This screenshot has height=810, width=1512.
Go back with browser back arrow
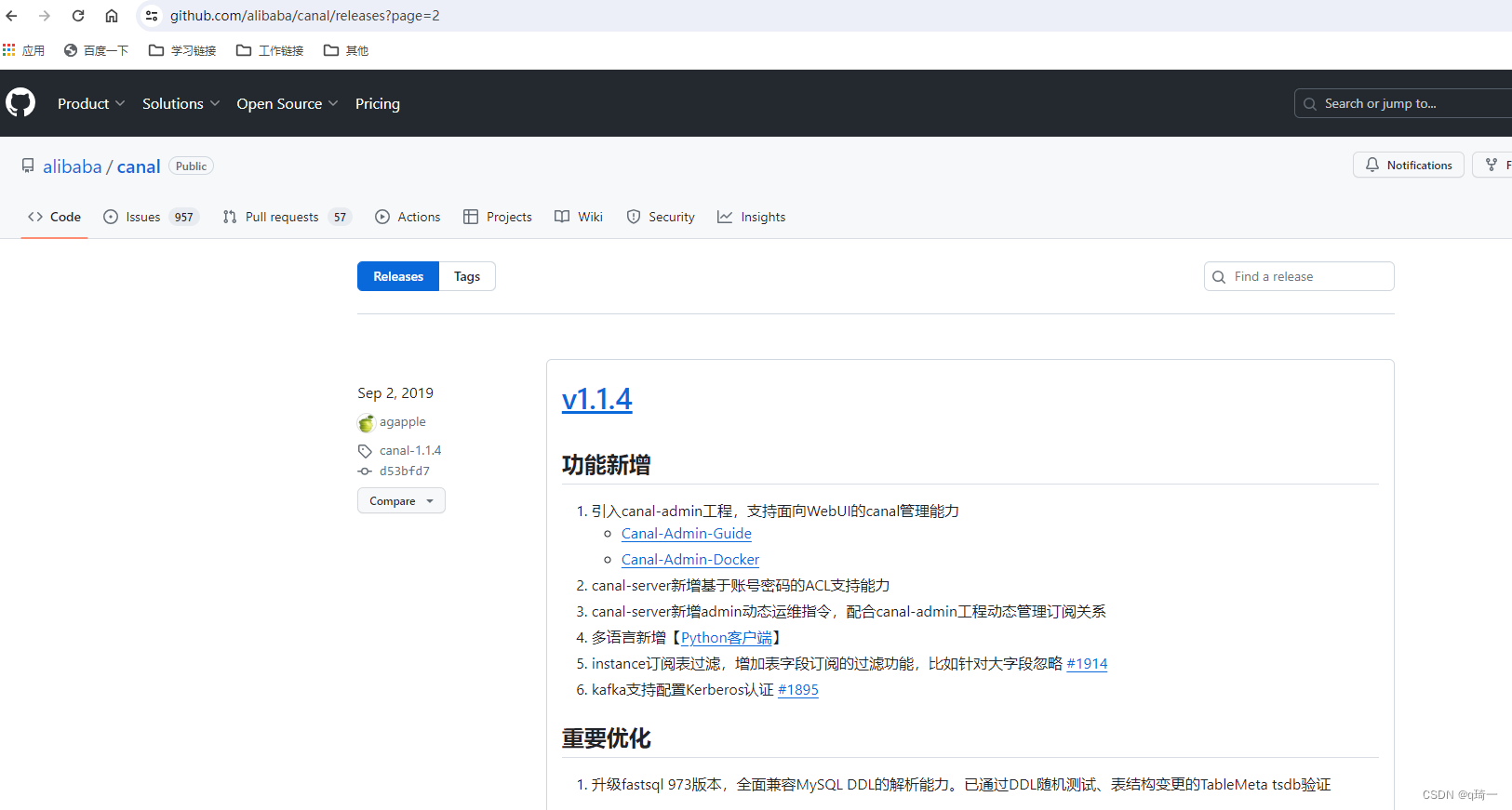[11, 16]
